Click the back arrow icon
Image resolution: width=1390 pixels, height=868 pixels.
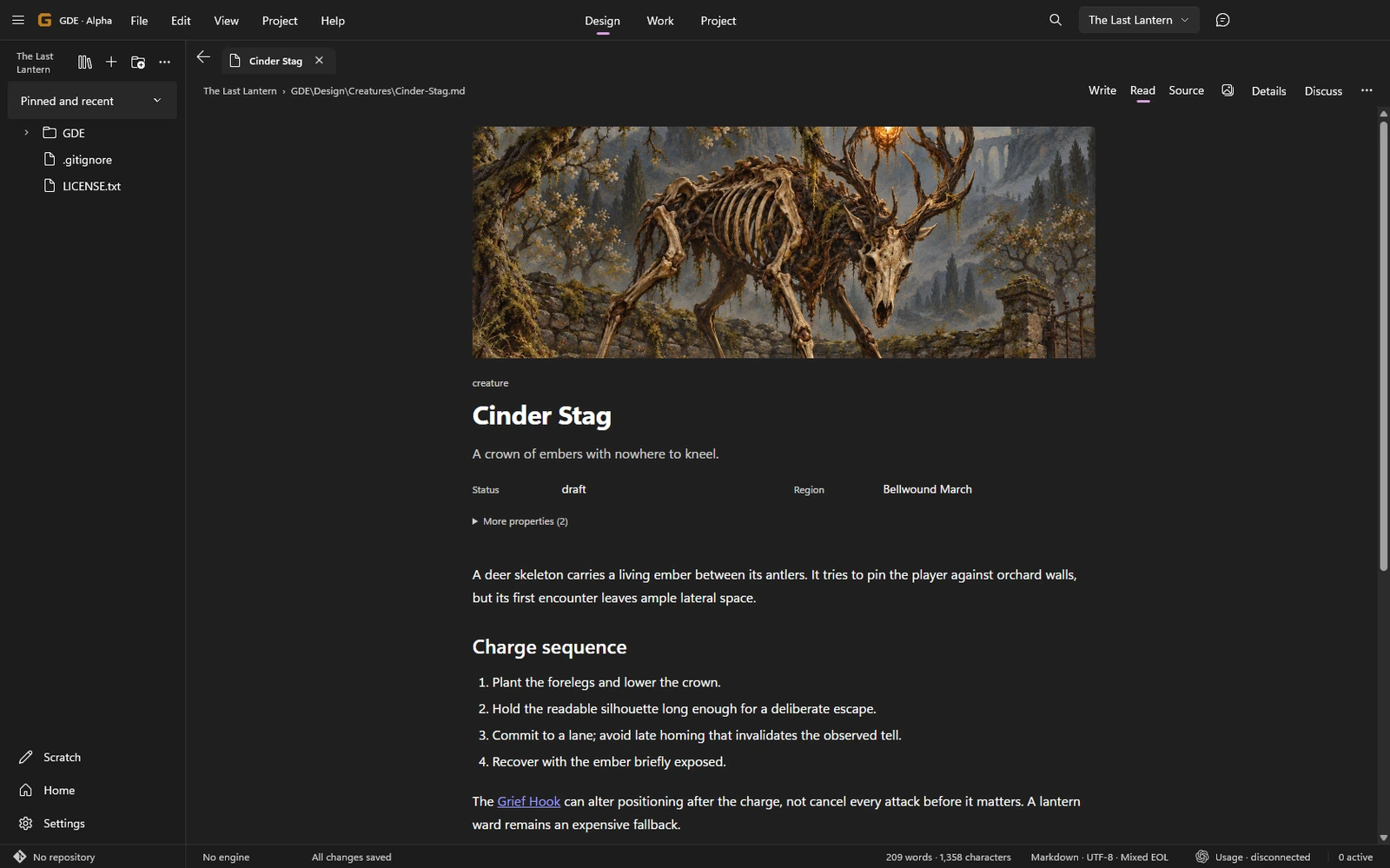(x=203, y=57)
